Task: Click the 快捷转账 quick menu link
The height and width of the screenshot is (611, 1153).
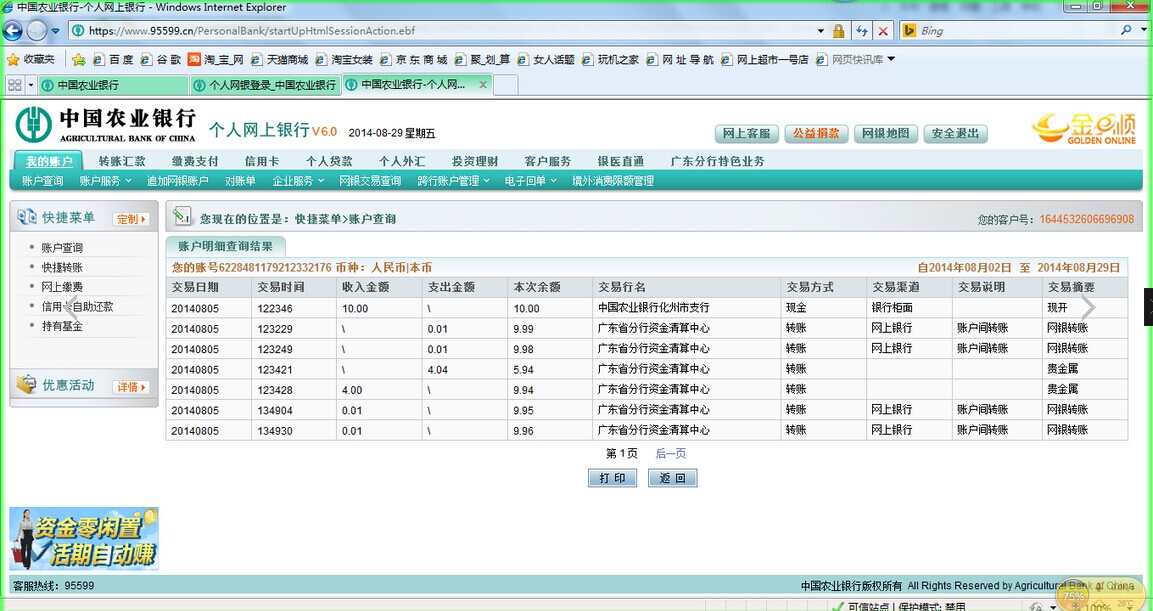Action: [62, 268]
